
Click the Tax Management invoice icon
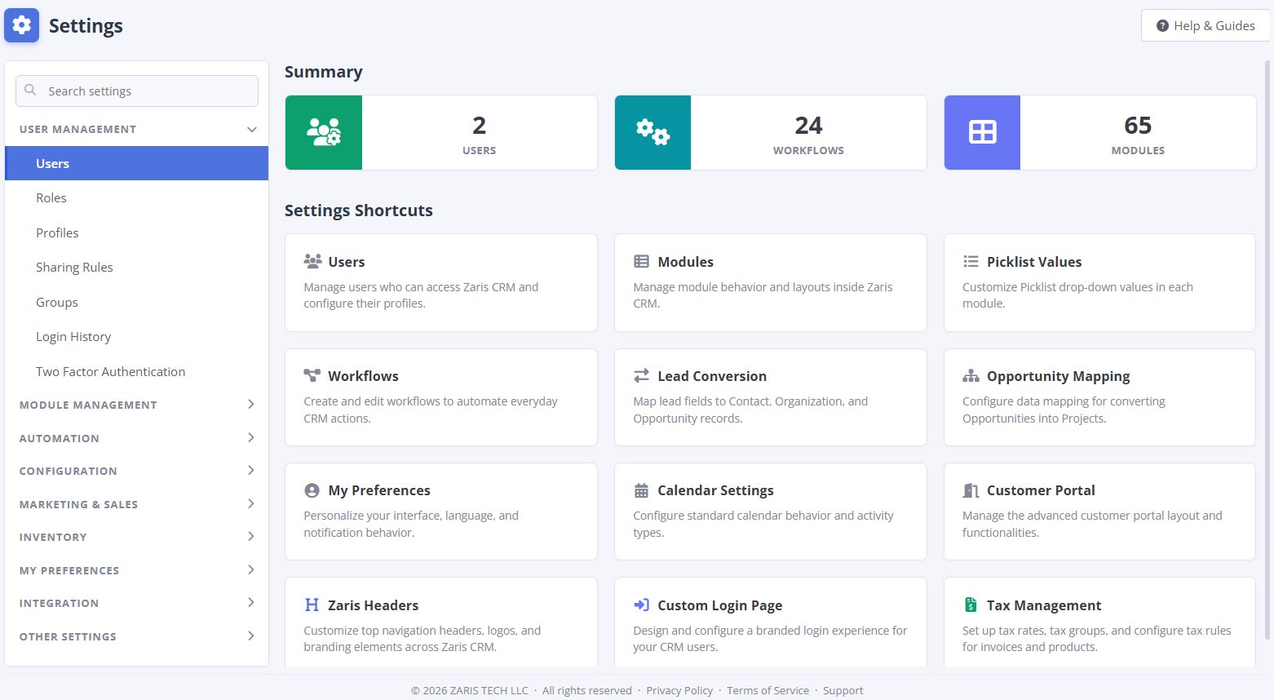(970, 605)
